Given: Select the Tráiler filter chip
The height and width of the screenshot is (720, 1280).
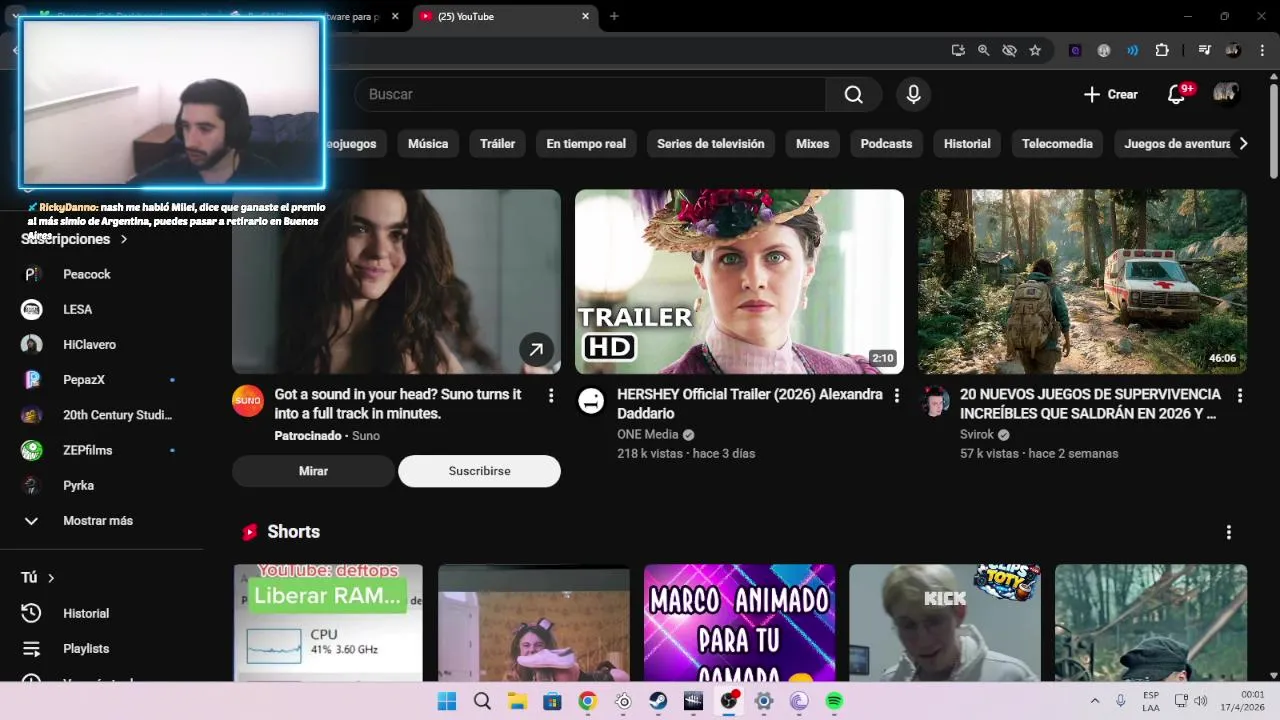Looking at the screenshot, I should (x=497, y=144).
